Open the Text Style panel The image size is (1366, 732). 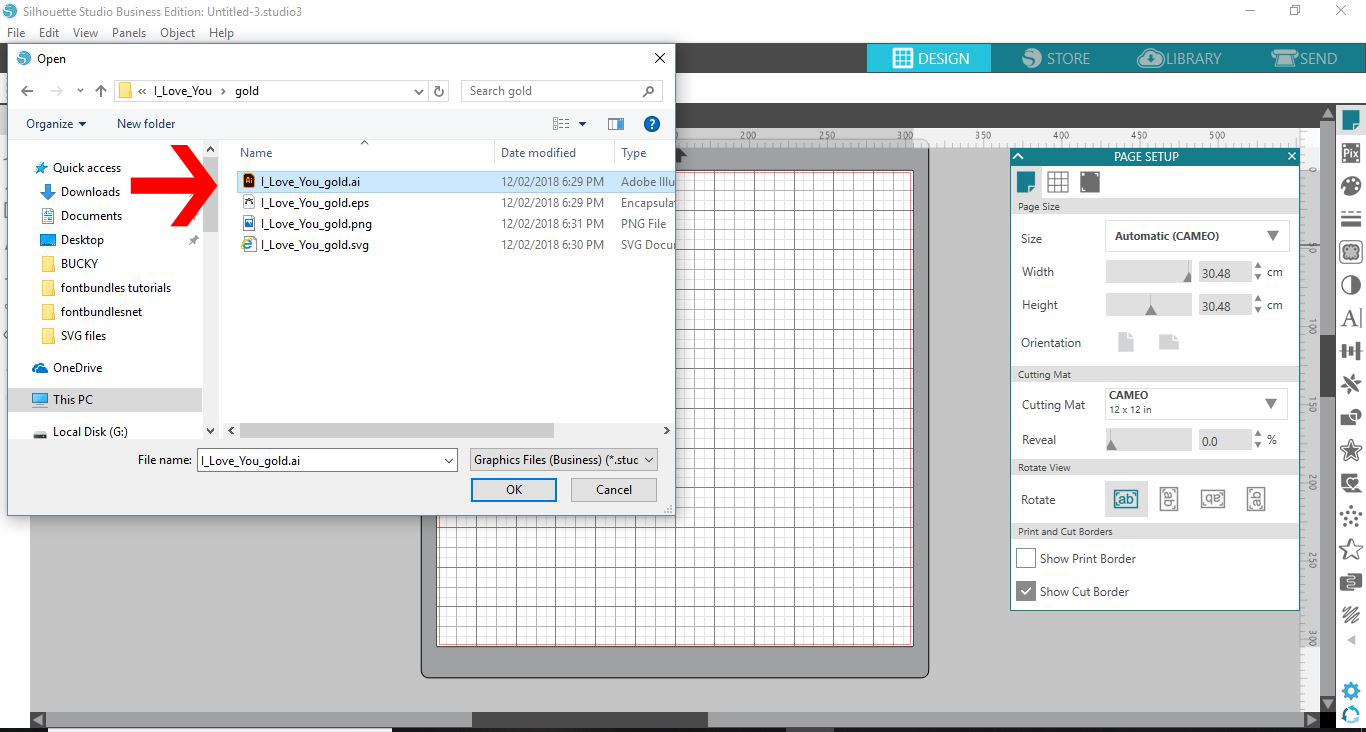pyautogui.click(x=1351, y=318)
